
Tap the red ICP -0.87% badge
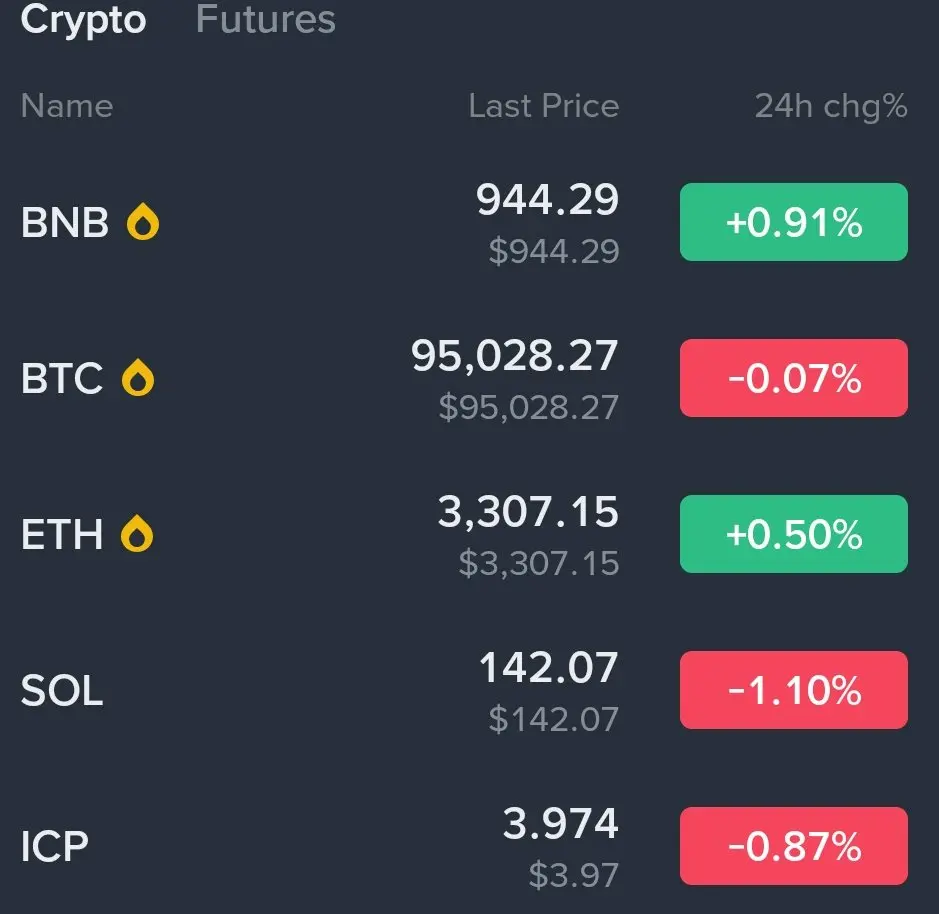click(x=793, y=846)
